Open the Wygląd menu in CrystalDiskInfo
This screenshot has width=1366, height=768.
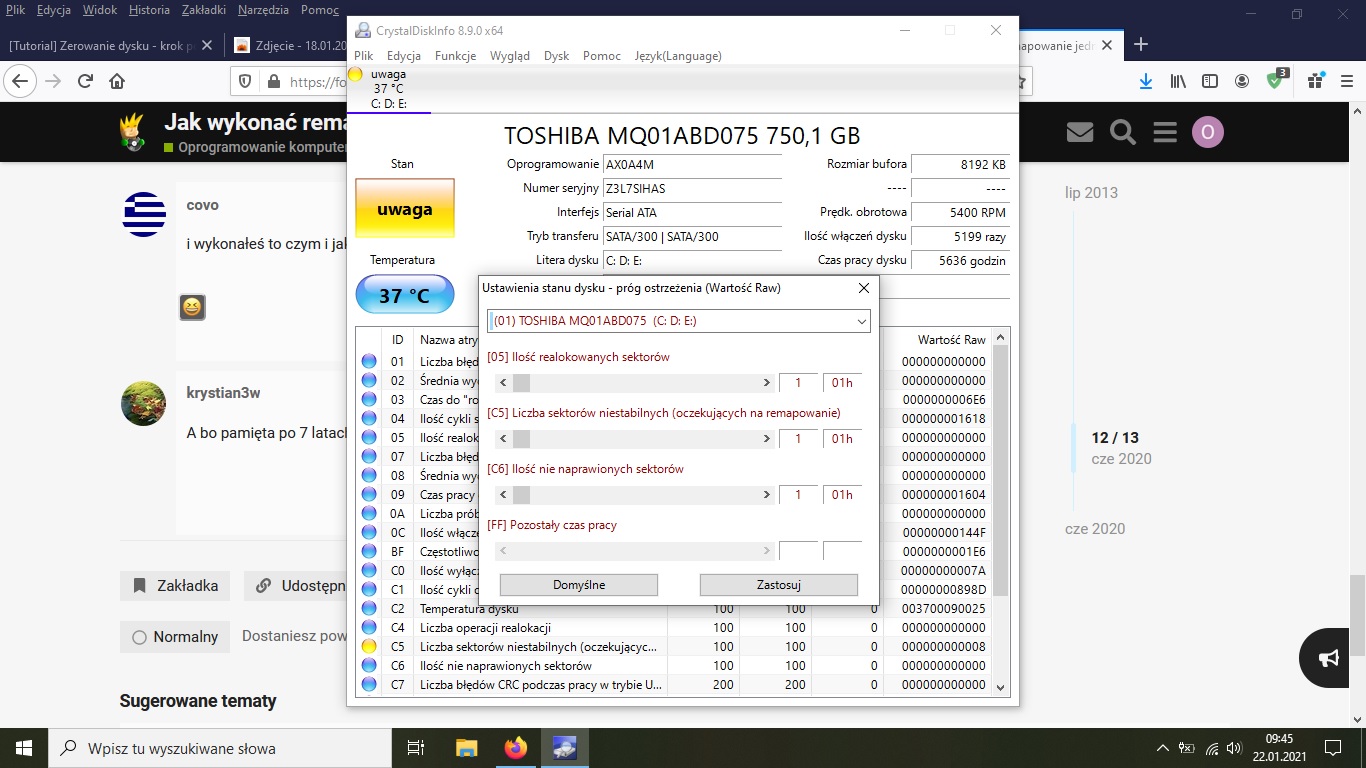510,56
